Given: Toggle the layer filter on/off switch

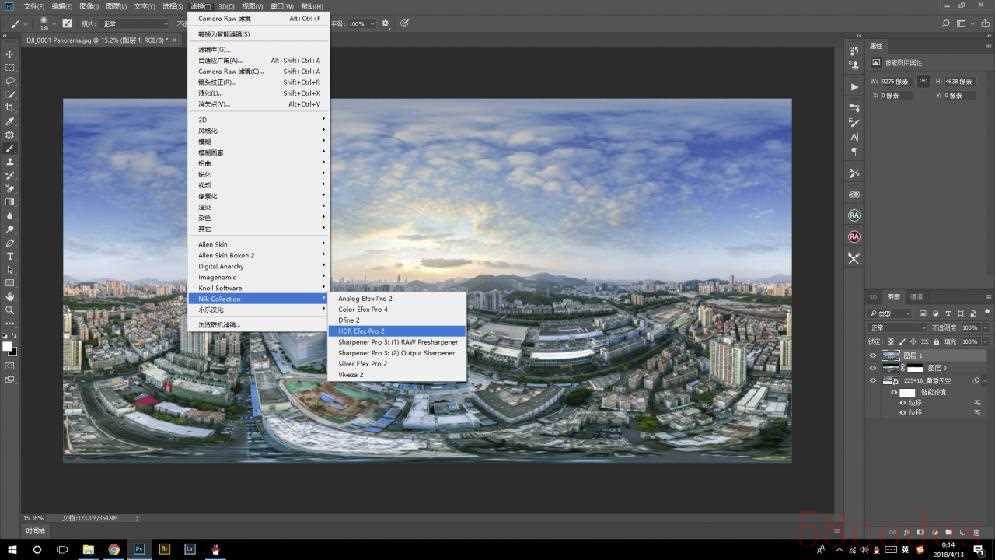Looking at the screenshot, I should click(x=987, y=313).
